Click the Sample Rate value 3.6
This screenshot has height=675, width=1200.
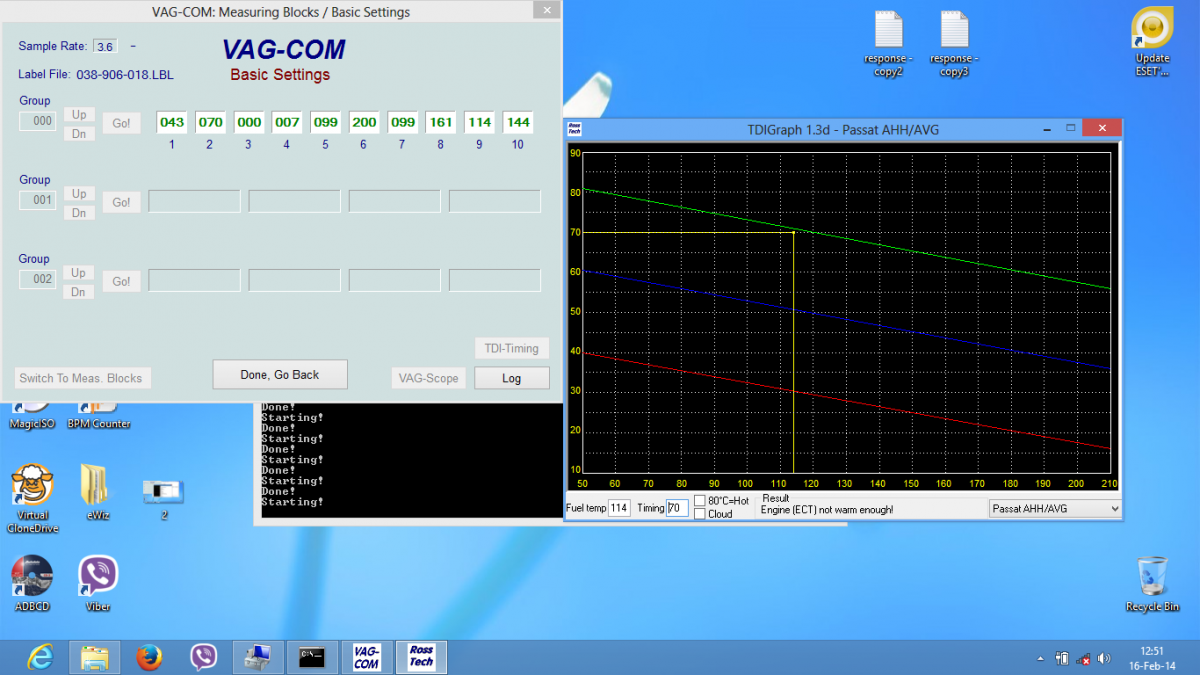click(x=104, y=46)
